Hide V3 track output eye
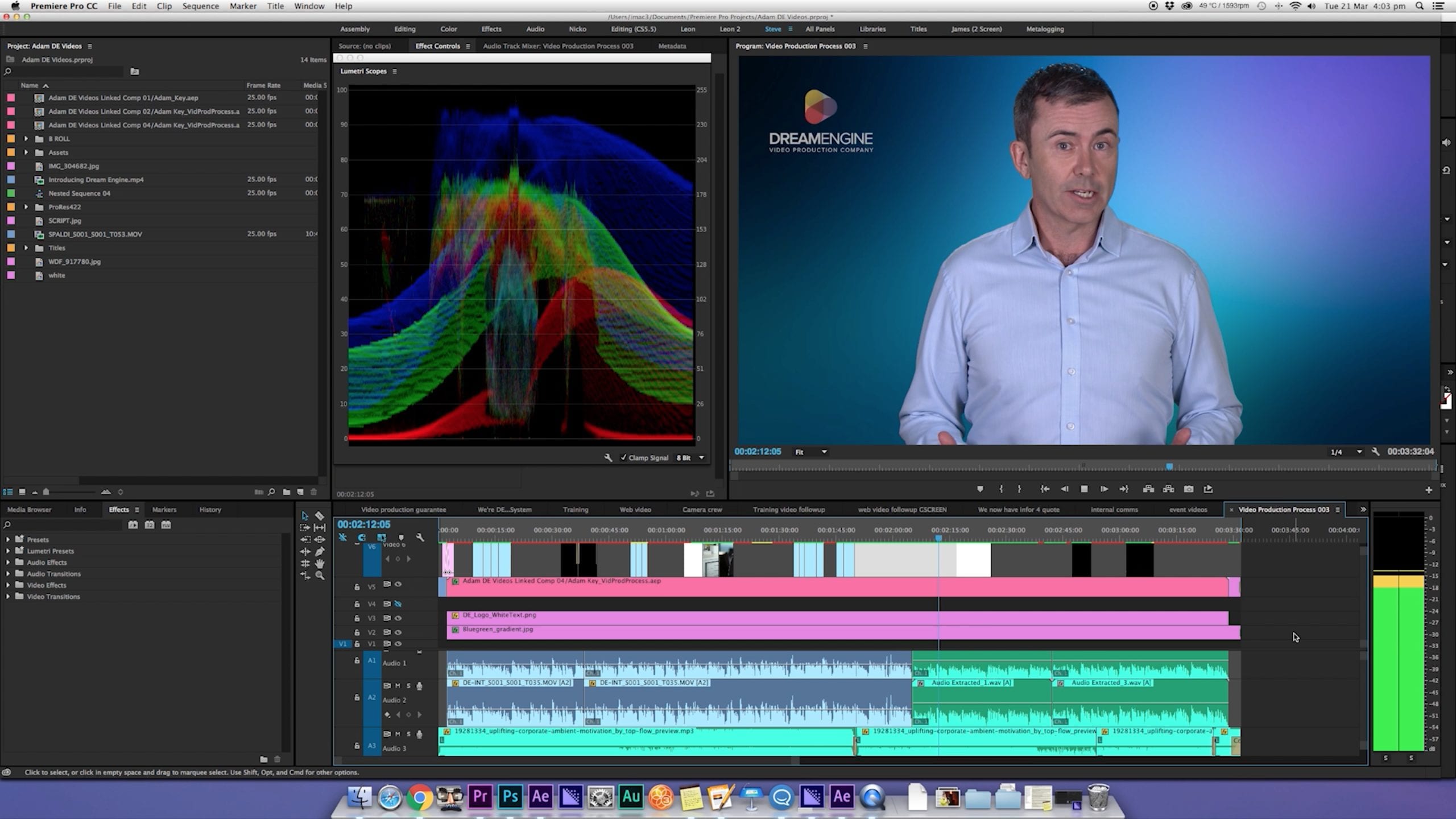The height and width of the screenshot is (819, 1456). (x=398, y=618)
